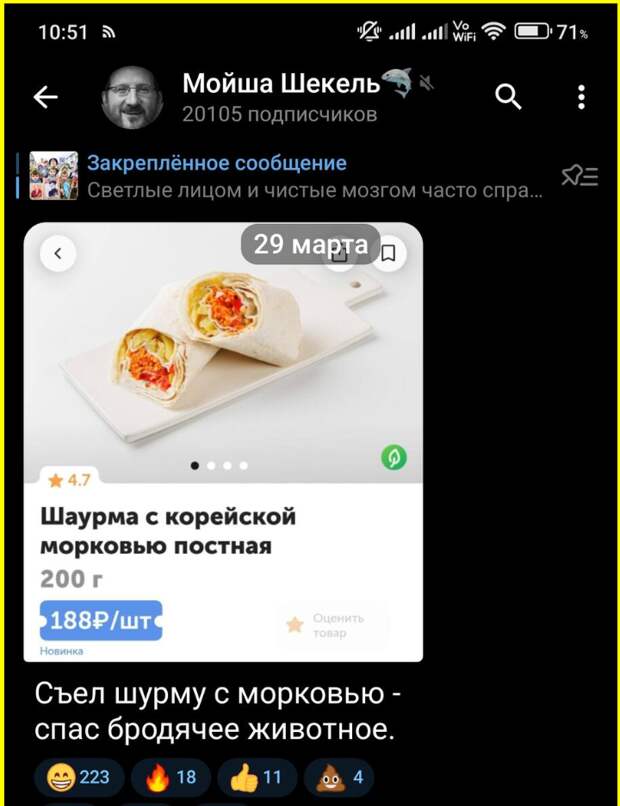Tap the 4.7 star rating badge
The height and width of the screenshot is (806, 620).
pyautogui.click(x=69, y=480)
